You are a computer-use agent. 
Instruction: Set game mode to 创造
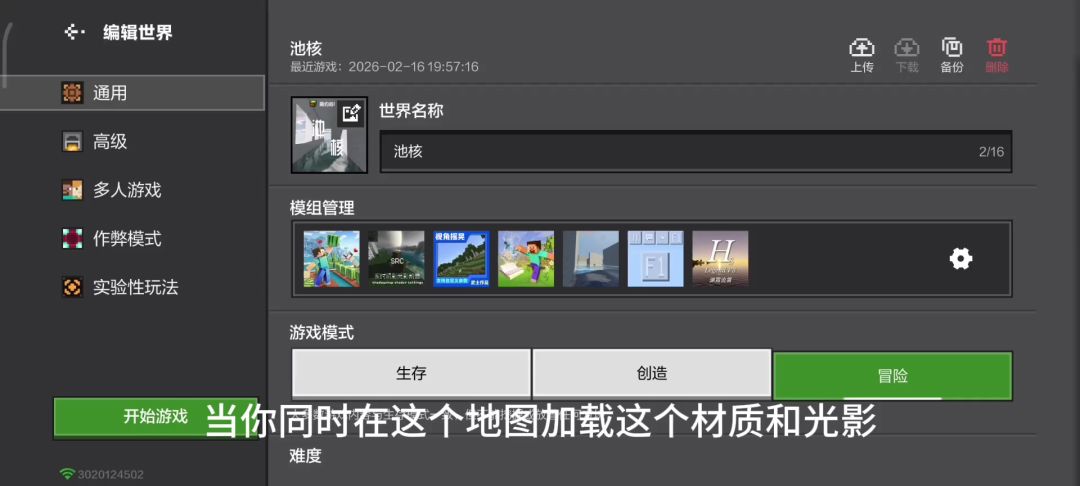pyautogui.click(x=652, y=374)
